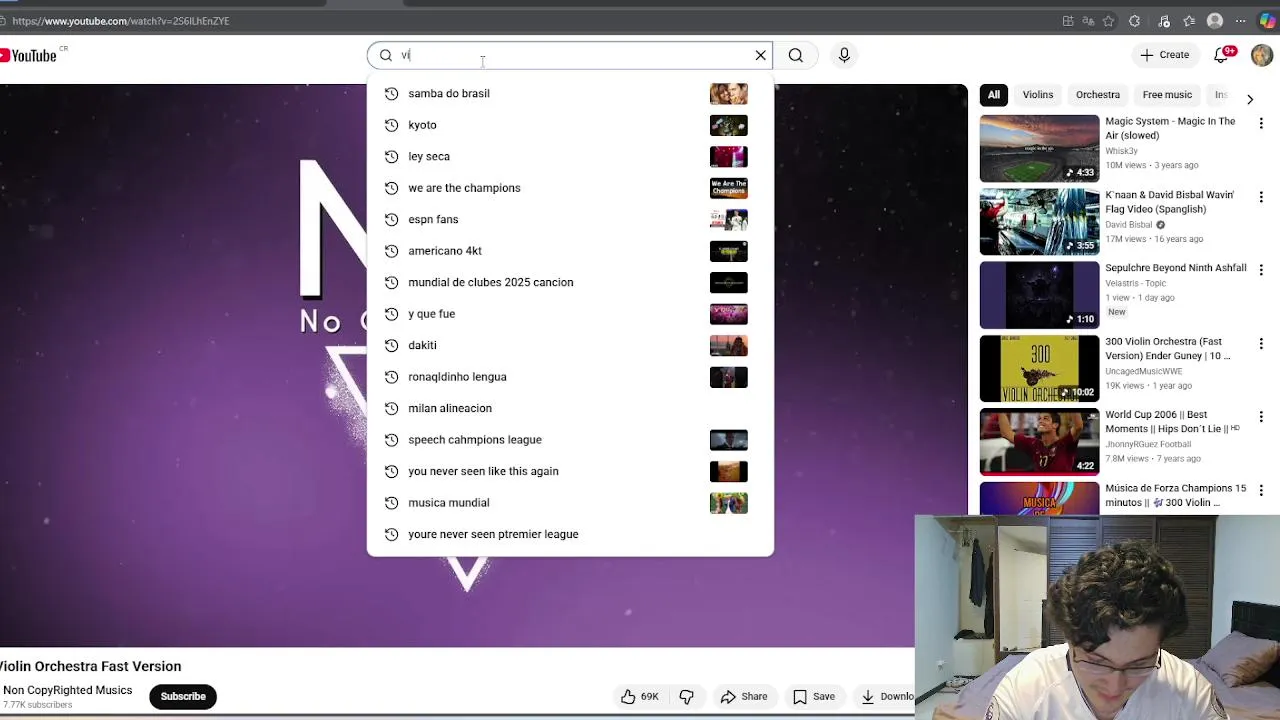1280x720 pixels.
Task: Open "K'naan & David Bisbal Wavin' Flag" video
Action: click(1170, 202)
